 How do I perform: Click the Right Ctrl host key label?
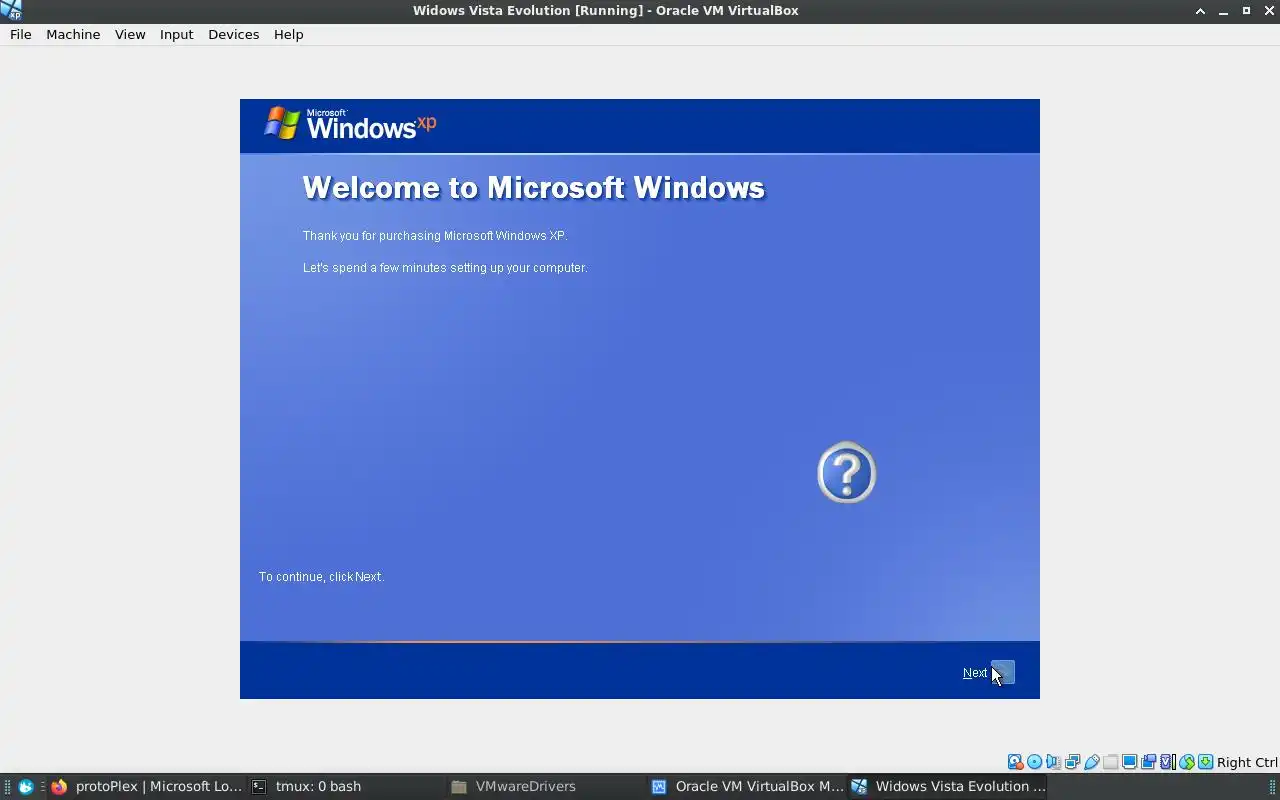pyautogui.click(x=1247, y=762)
